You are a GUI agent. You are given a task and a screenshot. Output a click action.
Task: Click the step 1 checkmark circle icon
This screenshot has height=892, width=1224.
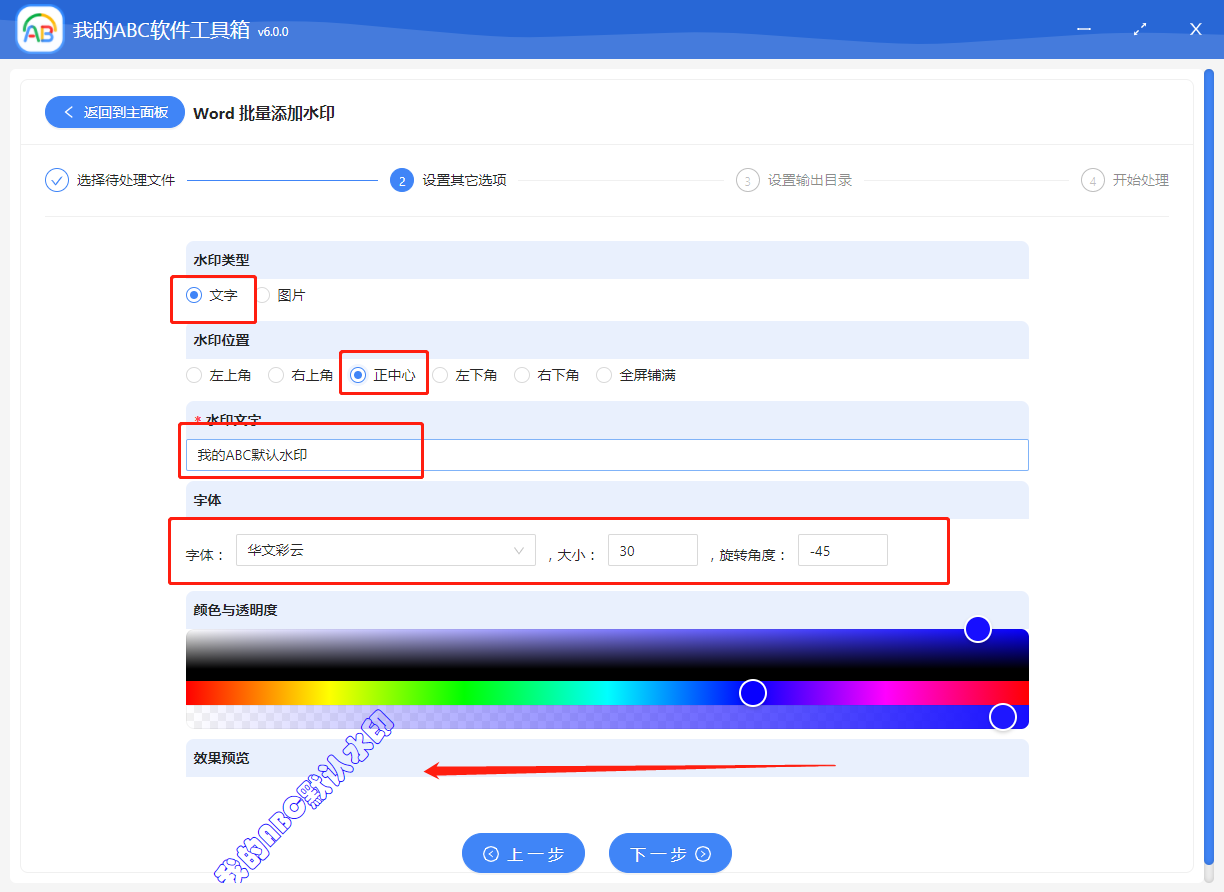click(56, 180)
